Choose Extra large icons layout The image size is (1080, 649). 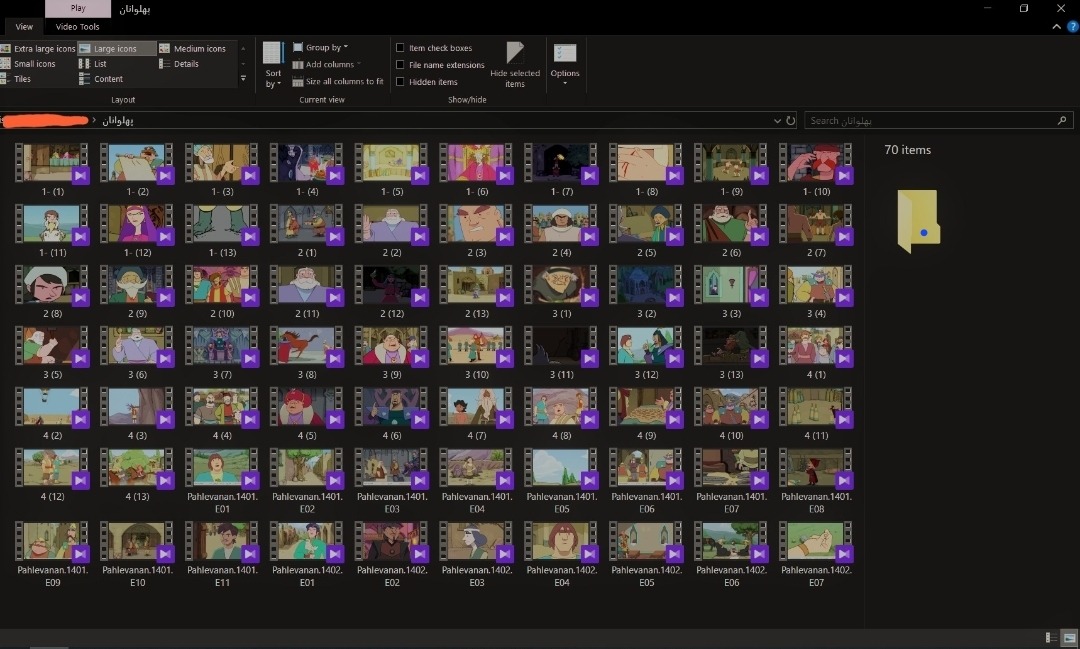[38, 49]
